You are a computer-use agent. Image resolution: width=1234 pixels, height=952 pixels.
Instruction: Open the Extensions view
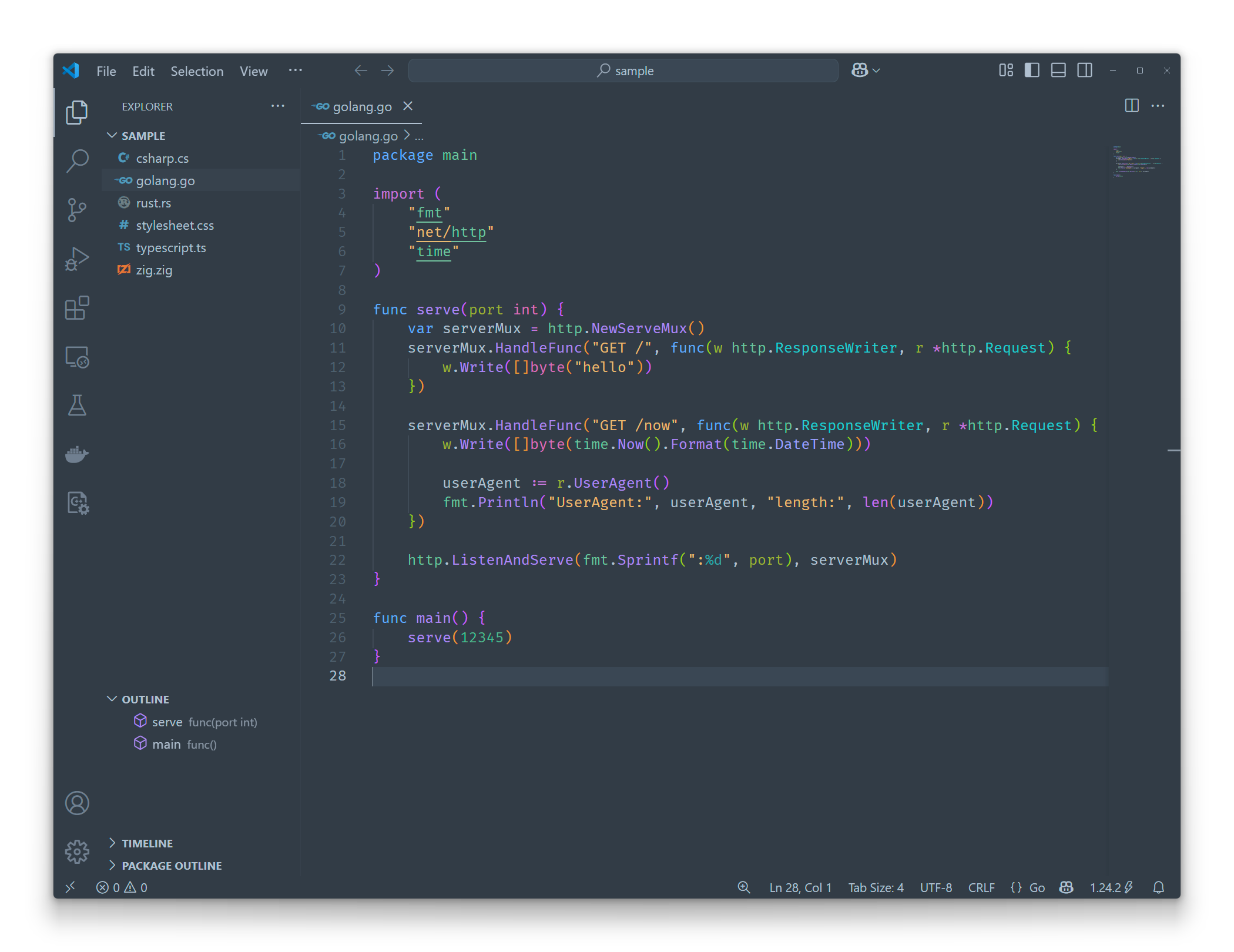click(x=77, y=308)
